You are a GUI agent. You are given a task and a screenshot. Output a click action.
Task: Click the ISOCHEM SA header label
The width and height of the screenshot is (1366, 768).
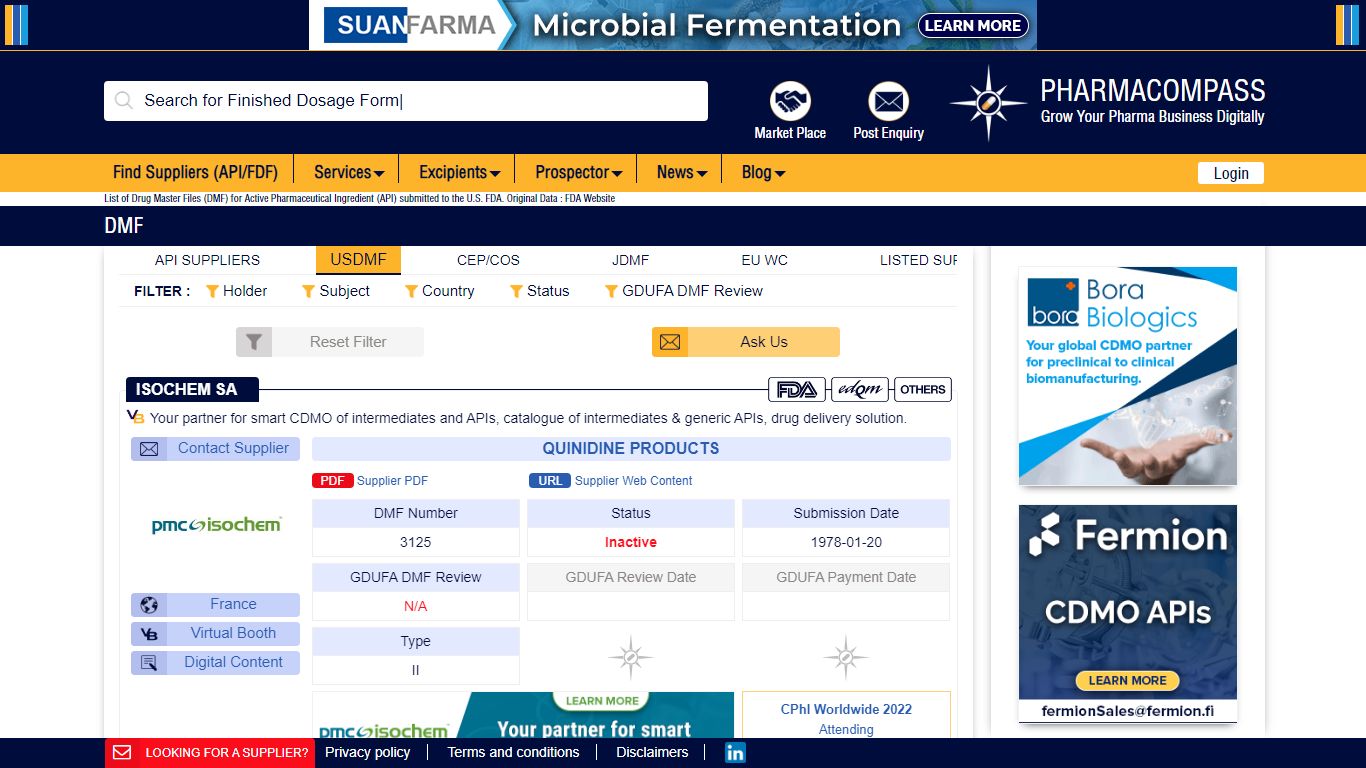pos(192,389)
